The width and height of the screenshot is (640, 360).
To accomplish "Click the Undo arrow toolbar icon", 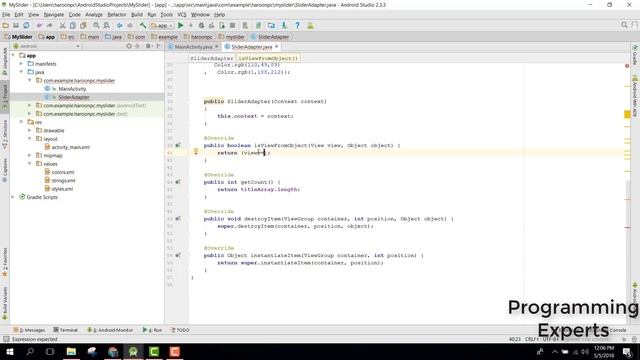I will click(40, 25).
